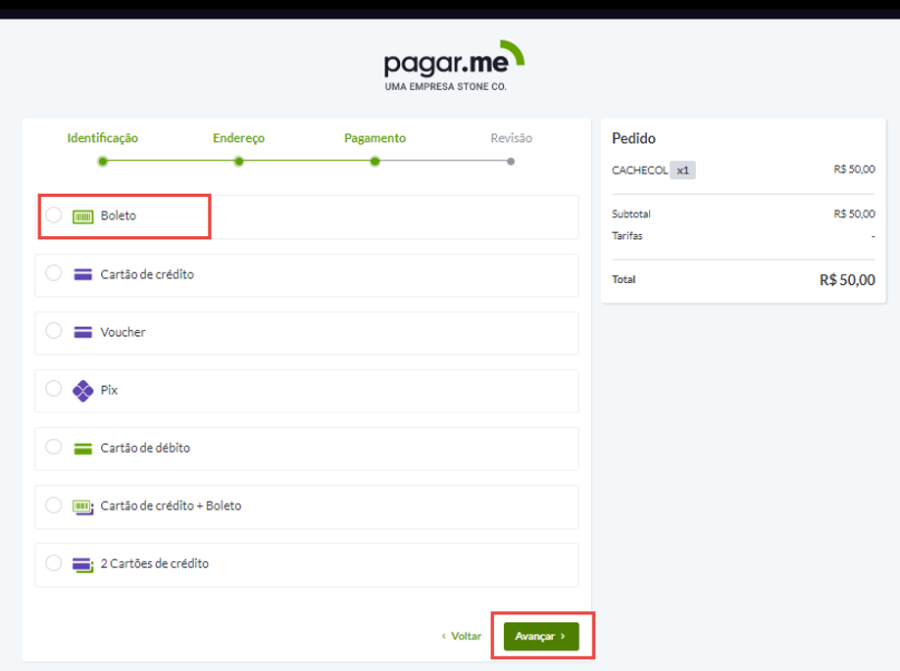This screenshot has height=671, width=900.
Task: Click the Total R$ 50,00 amount
Action: tap(847, 280)
